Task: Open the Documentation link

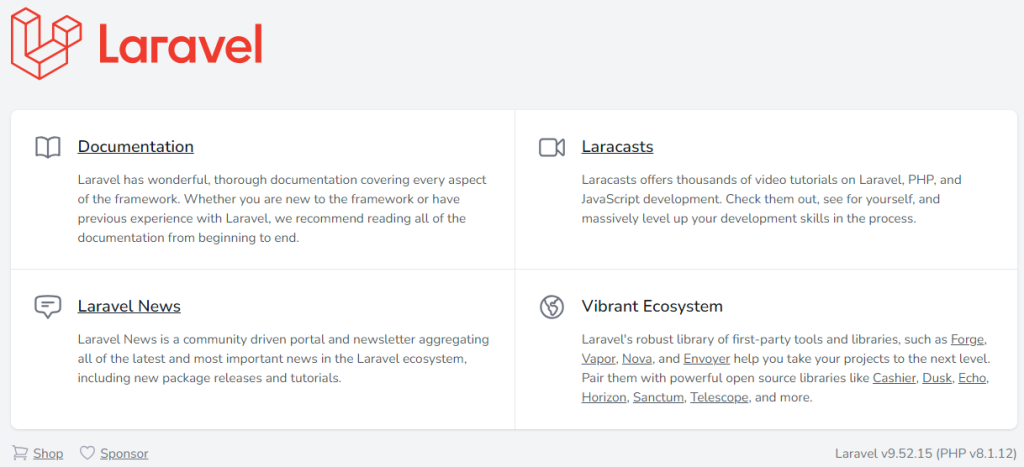Action: [135, 147]
